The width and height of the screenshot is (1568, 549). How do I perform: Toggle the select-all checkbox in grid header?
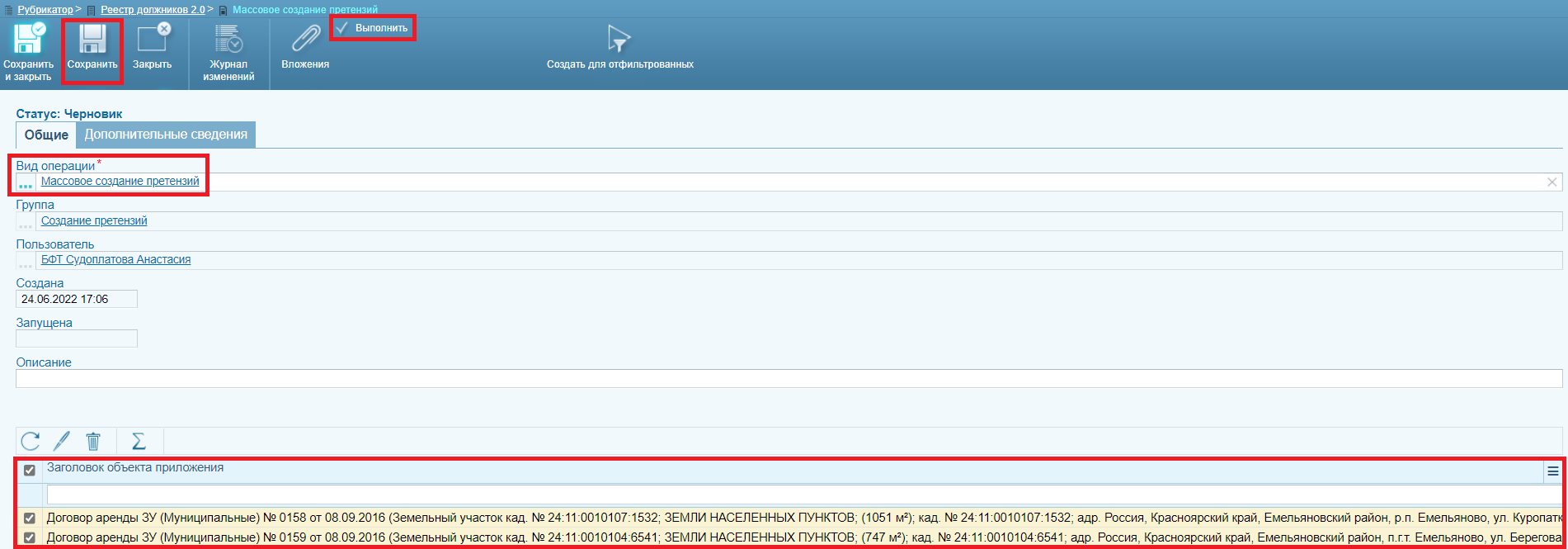30,470
